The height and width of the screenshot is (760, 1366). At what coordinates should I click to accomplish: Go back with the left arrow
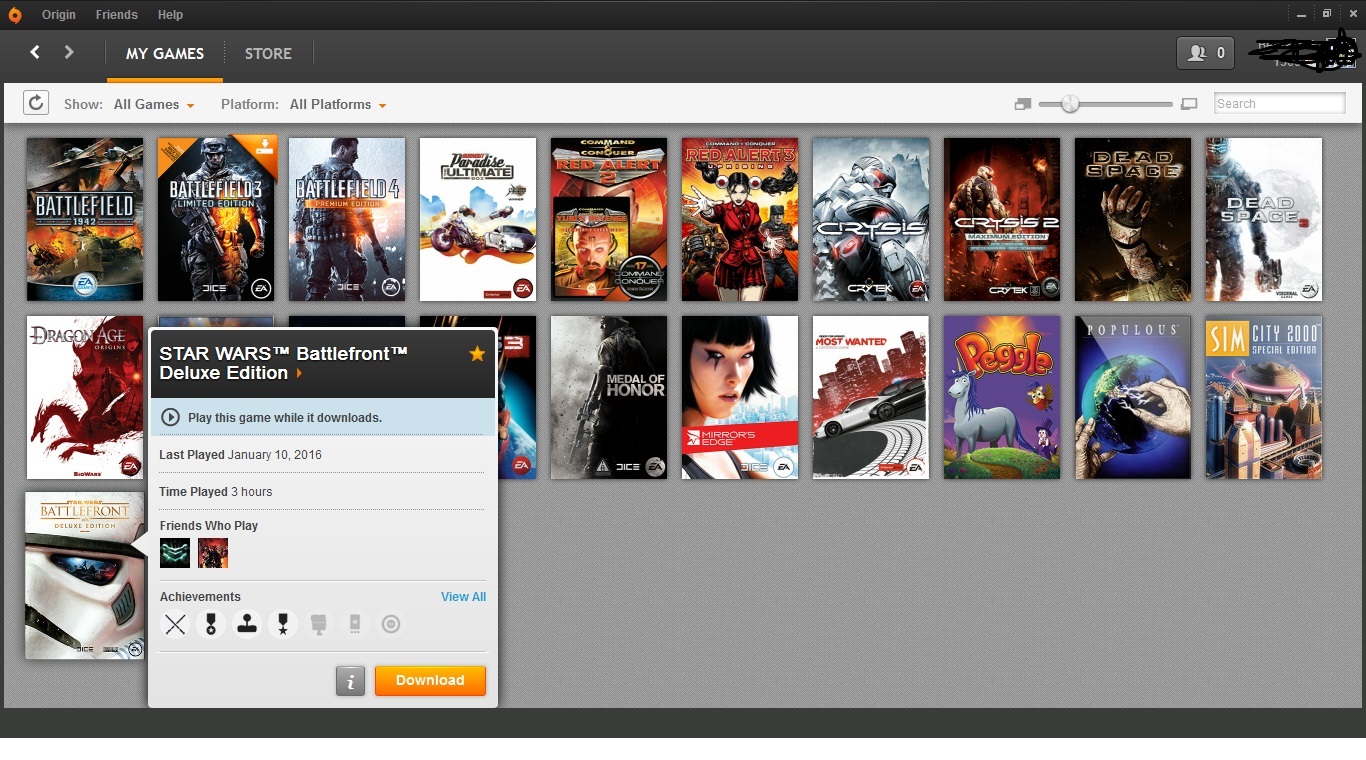tap(35, 52)
